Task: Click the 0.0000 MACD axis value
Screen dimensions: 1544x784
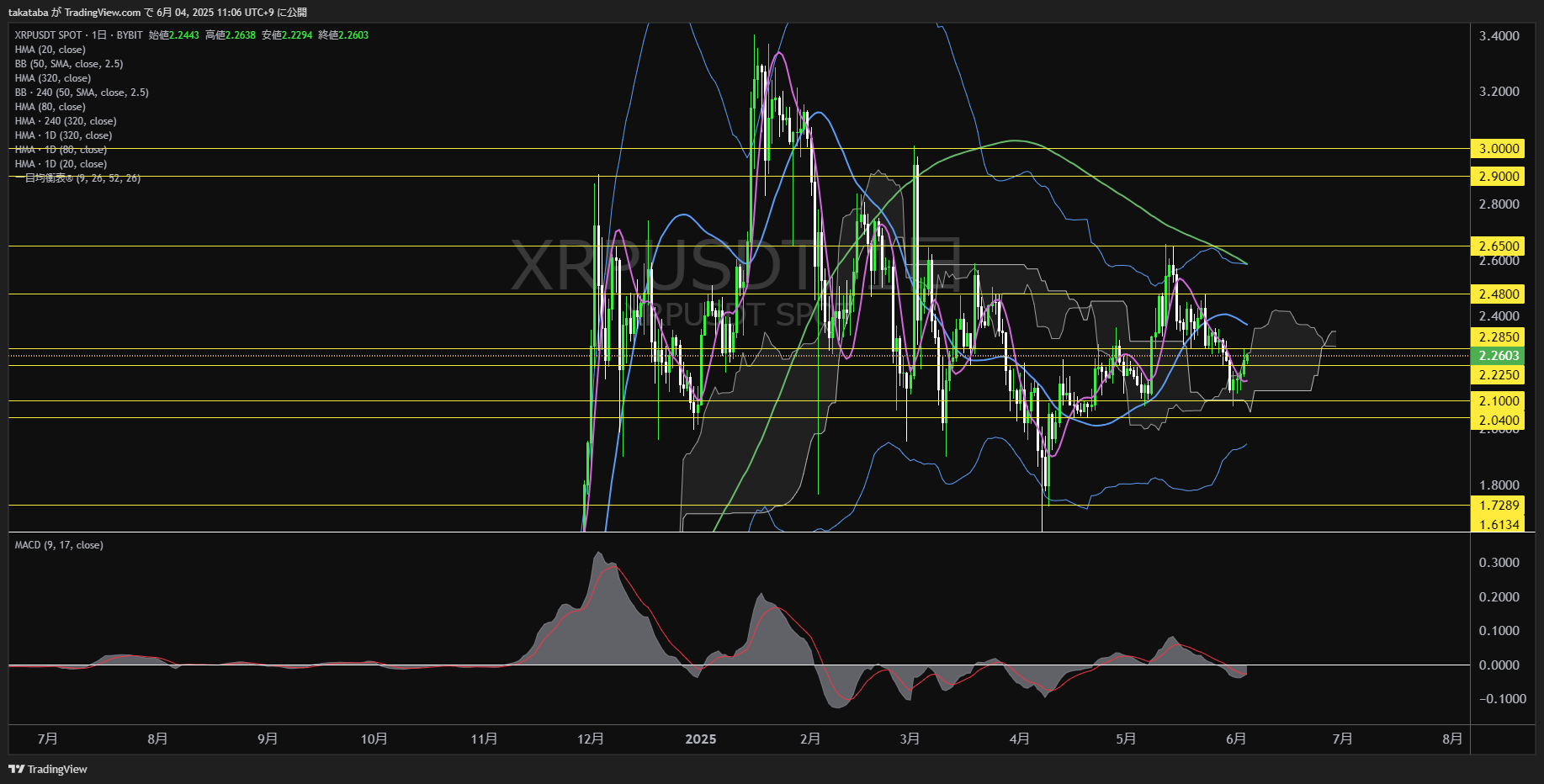Action: click(1499, 665)
